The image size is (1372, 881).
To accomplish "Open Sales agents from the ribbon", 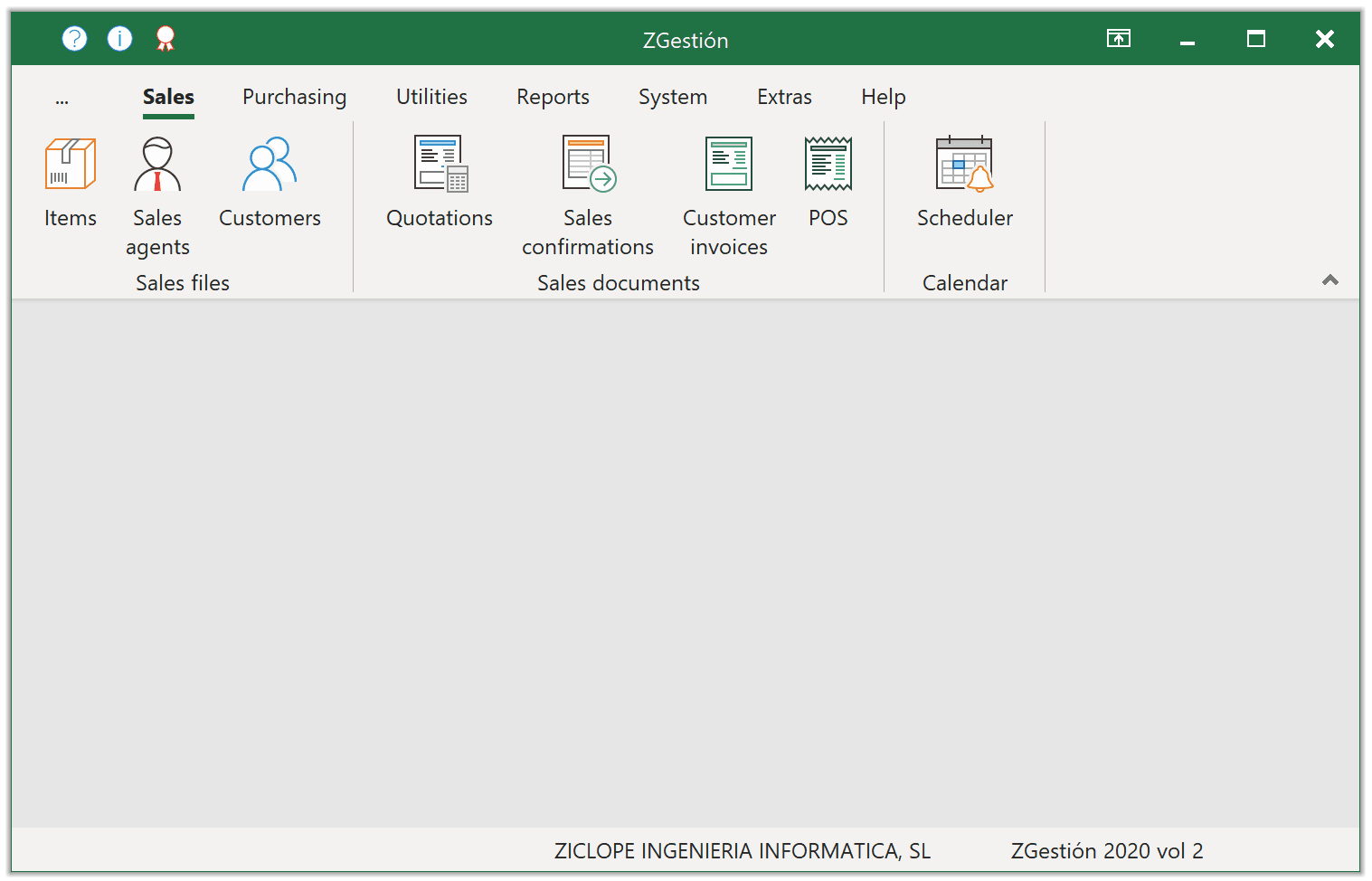I will (x=157, y=165).
